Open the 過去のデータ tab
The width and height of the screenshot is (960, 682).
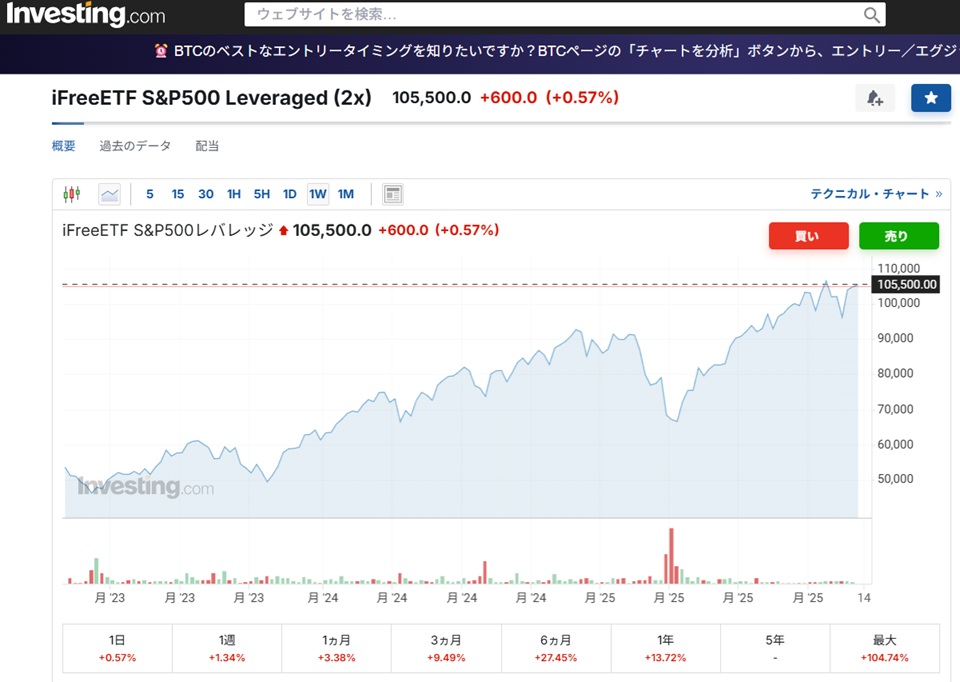click(x=135, y=146)
